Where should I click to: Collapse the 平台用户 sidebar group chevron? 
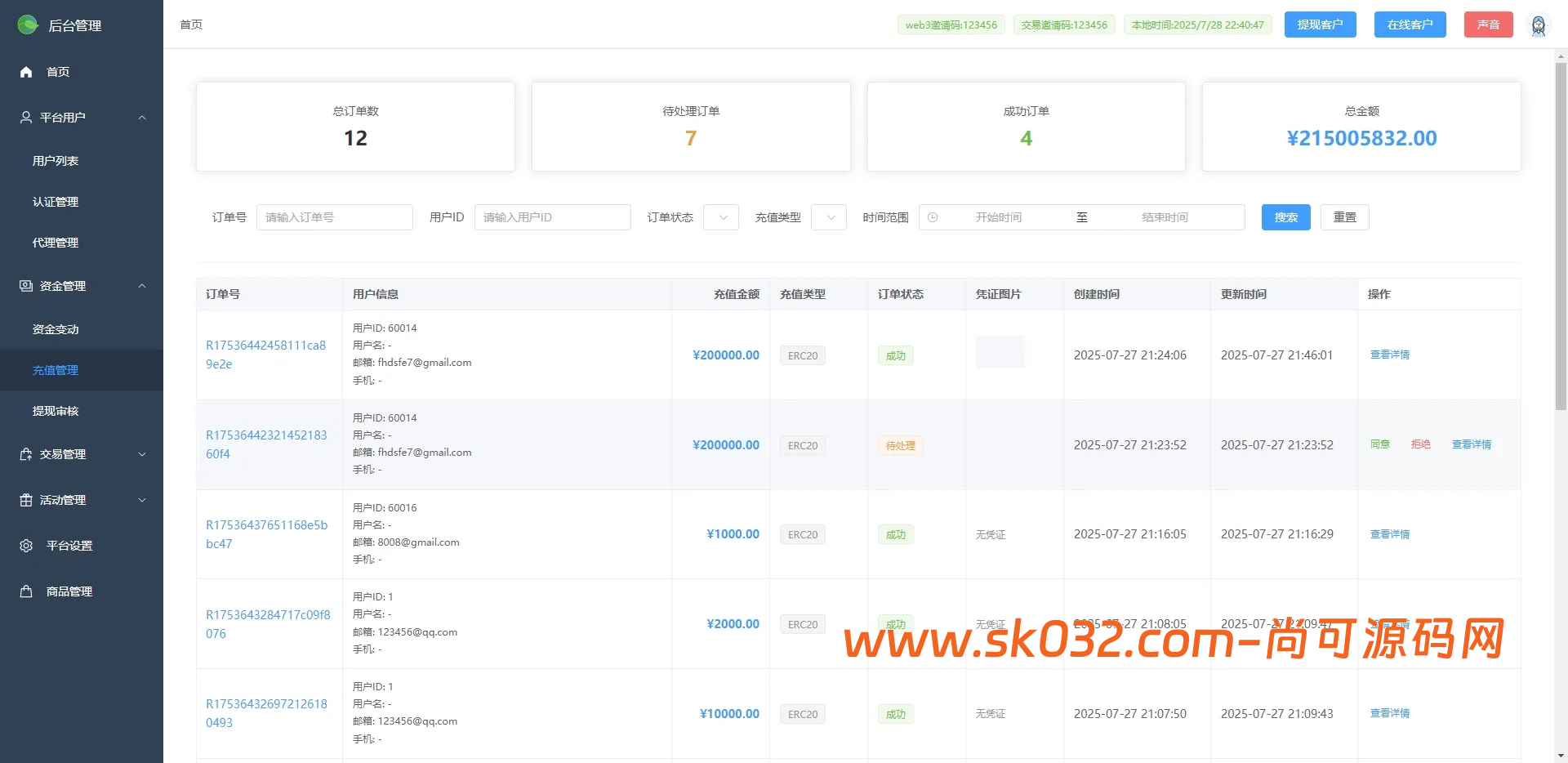coord(142,117)
